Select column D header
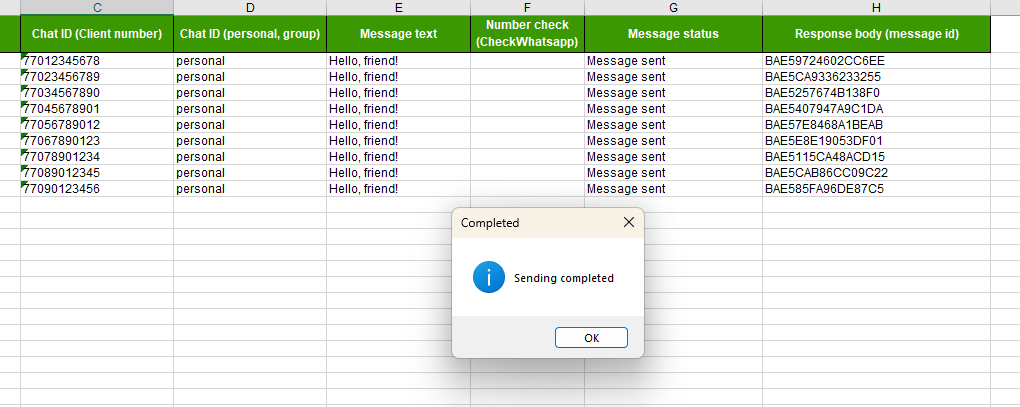Screen dimensions: 1020x407 (250, 8)
